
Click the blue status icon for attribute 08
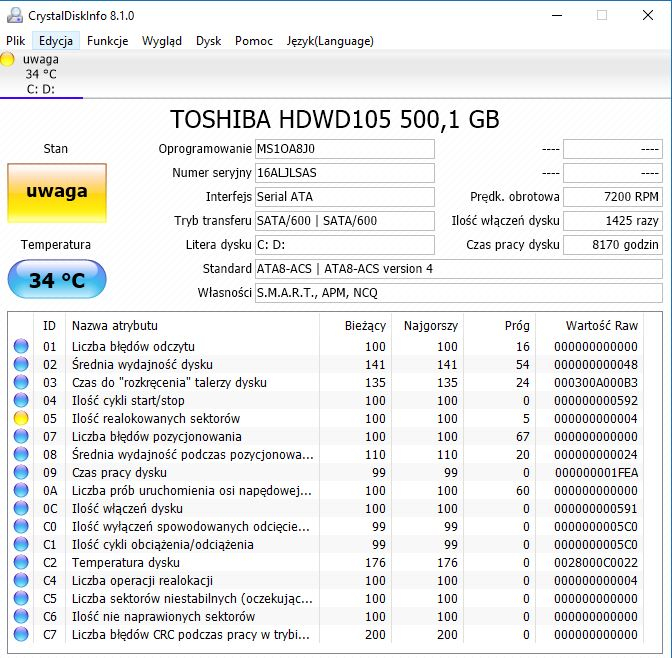pyautogui.click(x=21, y=454)
